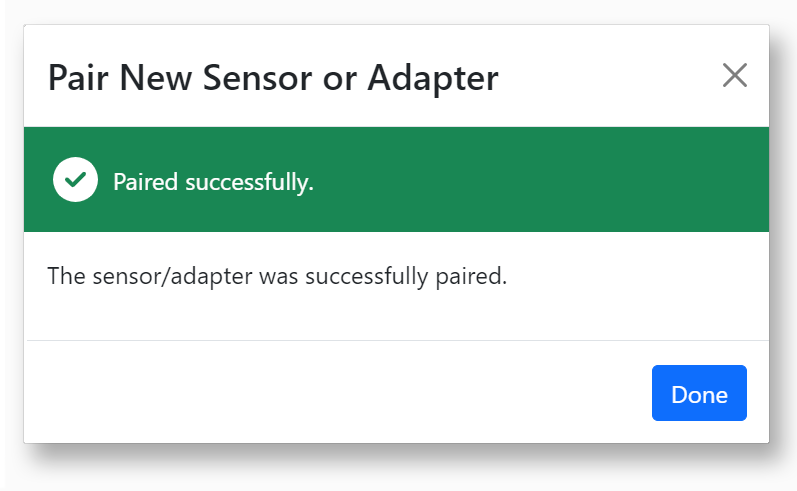The width and height of the screenshot is (797, 491).
Task: Click the "Paired successfully." banner text
Action: (213, 182)
